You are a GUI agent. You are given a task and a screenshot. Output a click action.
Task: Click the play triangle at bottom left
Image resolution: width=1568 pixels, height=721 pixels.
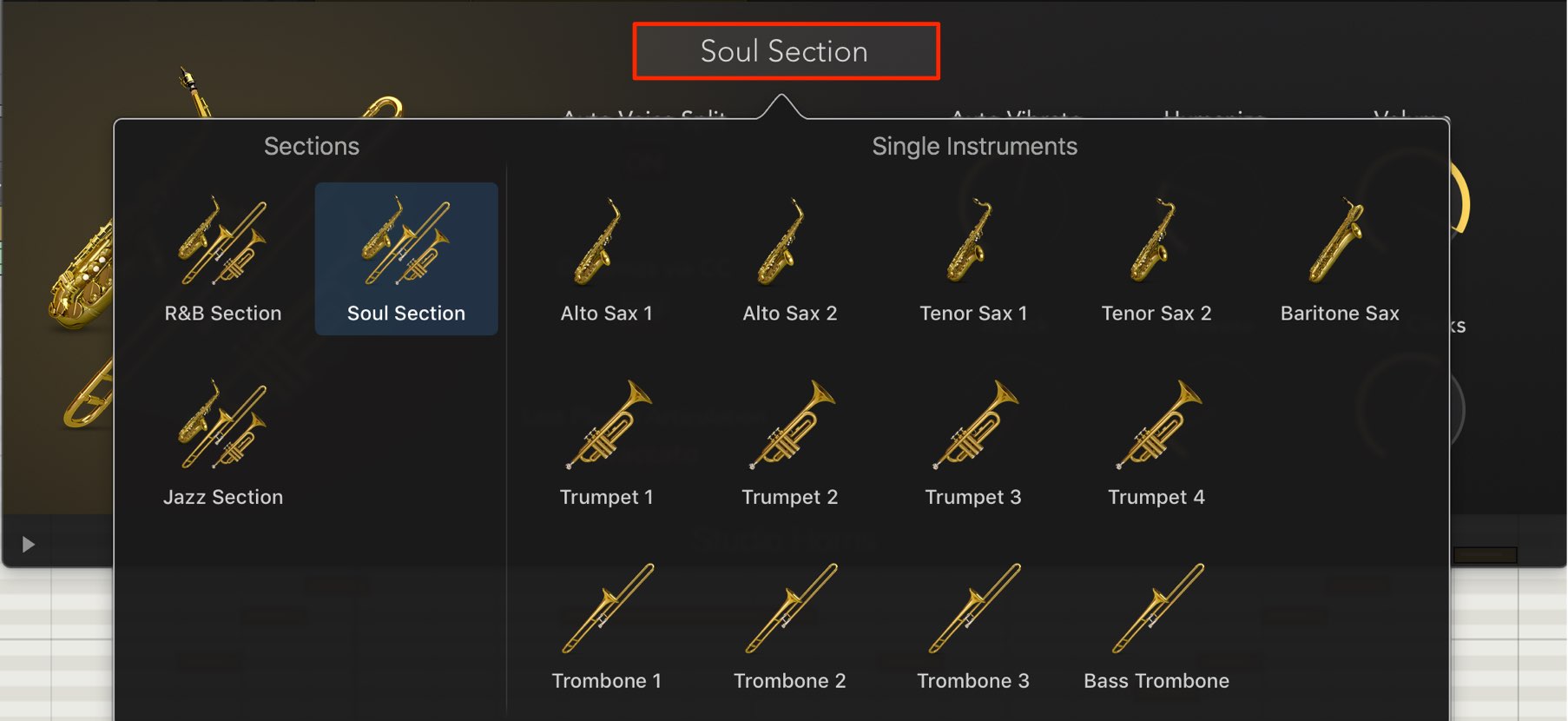[28, 545]
